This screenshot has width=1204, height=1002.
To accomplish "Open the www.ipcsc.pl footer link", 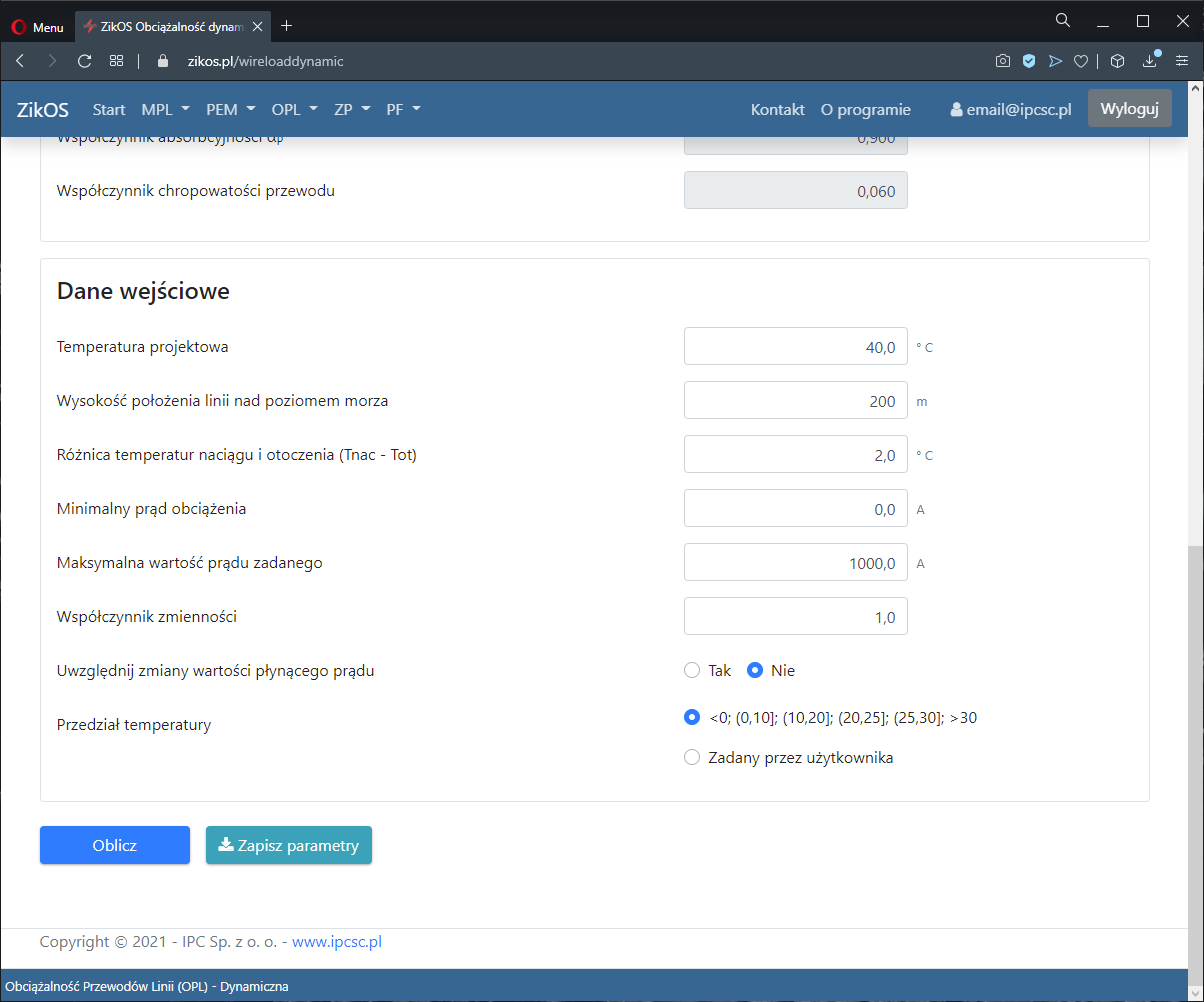I will pos(337,942).
